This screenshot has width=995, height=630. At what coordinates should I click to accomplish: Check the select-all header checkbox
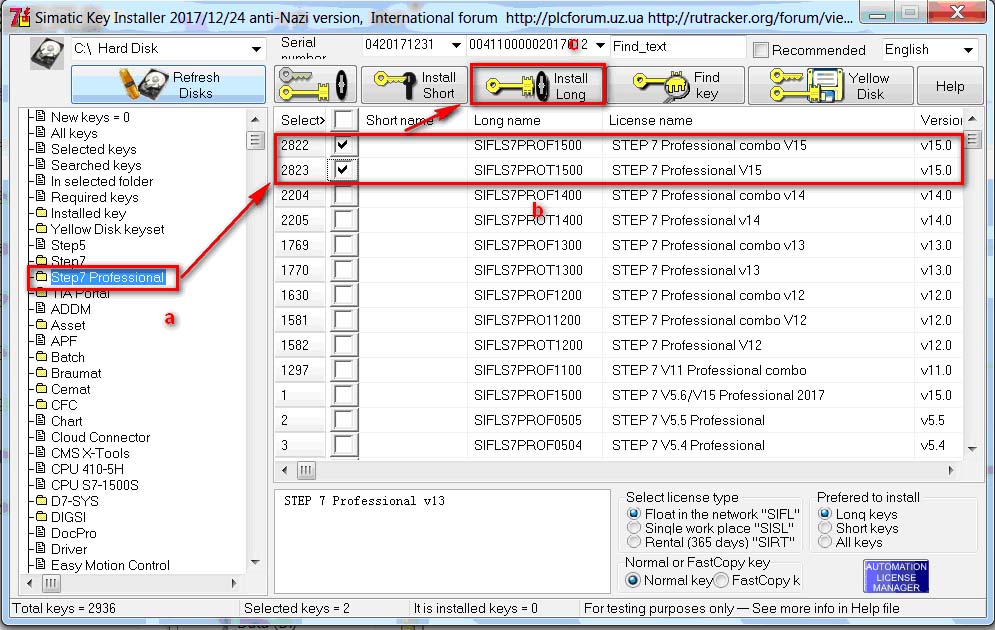tap(343, 120)
